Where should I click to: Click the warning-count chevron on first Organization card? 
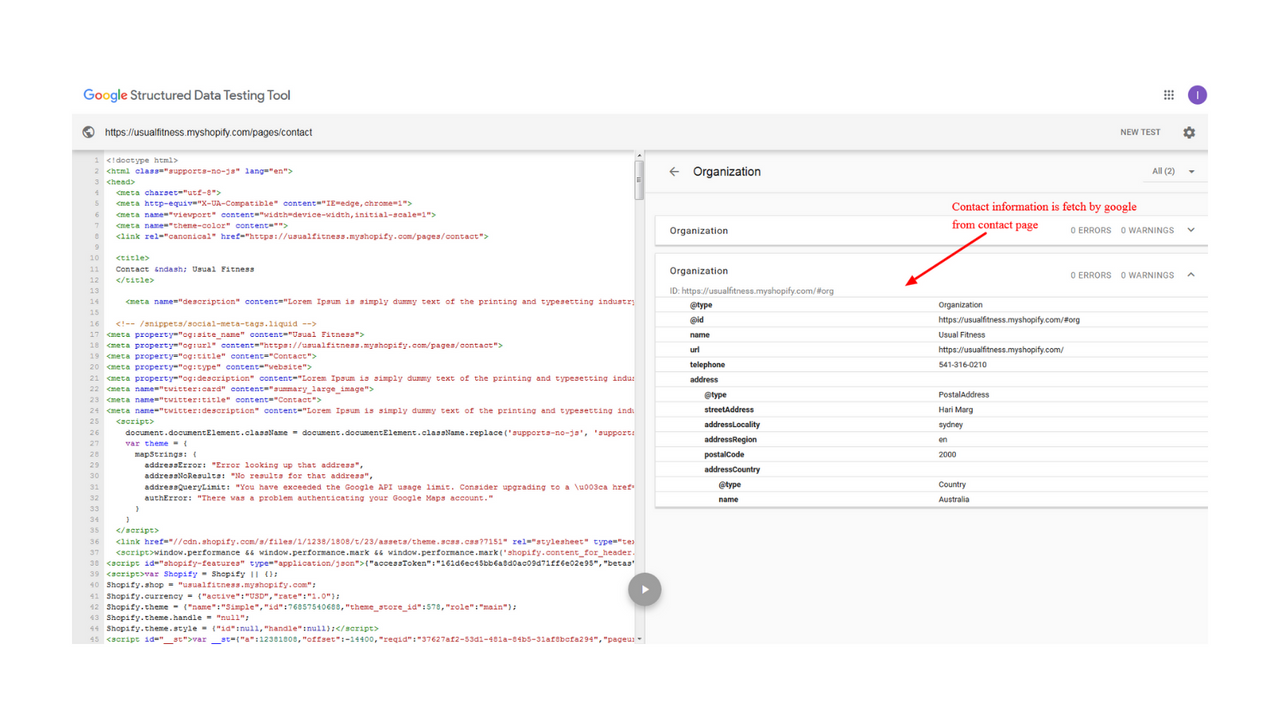pyautogui.click(x=1190, y=229)
